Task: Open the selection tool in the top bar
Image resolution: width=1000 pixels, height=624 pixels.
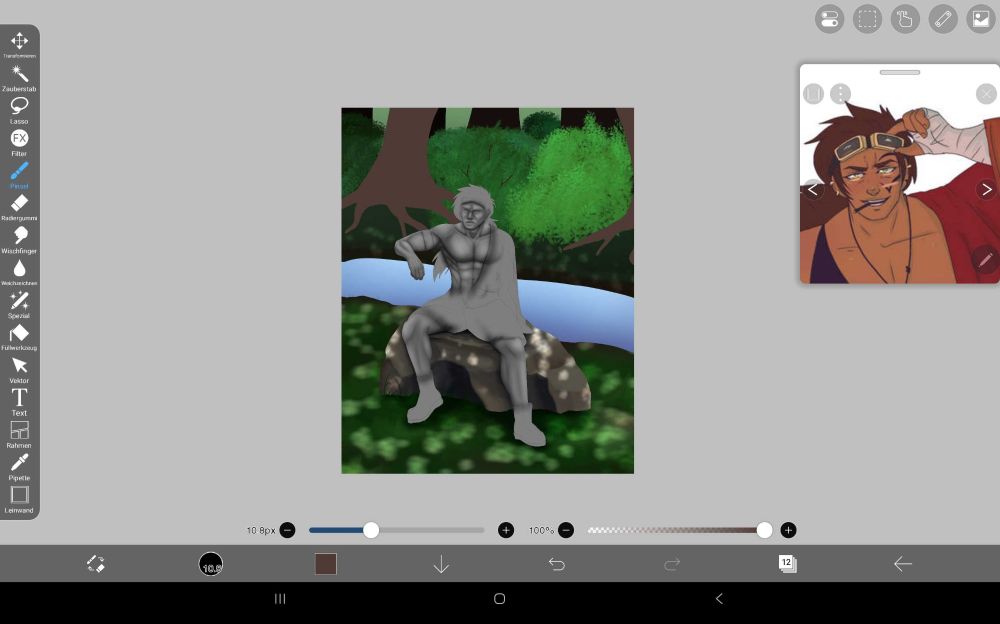Action: tap(866, 19)
